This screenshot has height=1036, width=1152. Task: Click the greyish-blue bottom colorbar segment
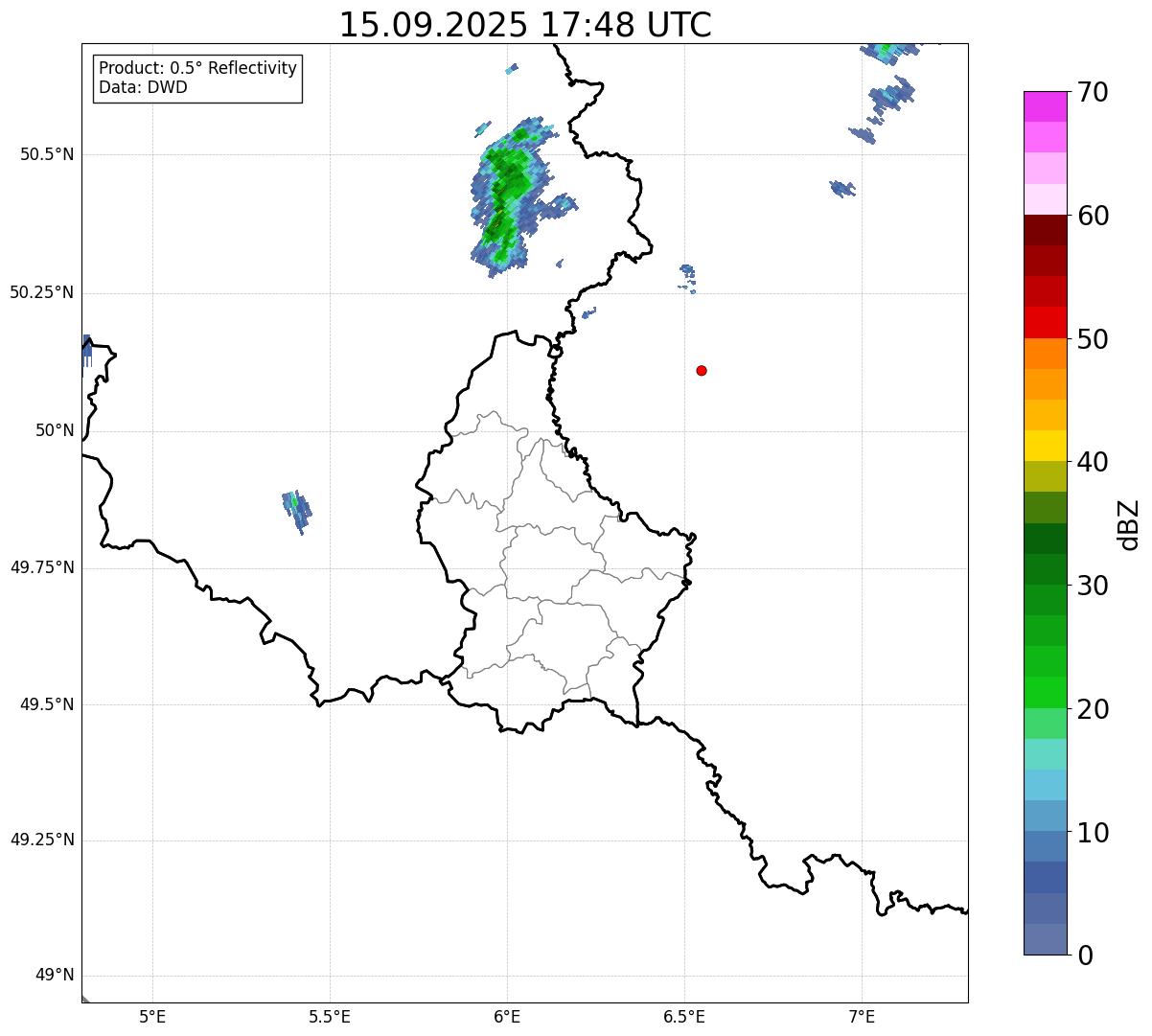coord(1045,939)
